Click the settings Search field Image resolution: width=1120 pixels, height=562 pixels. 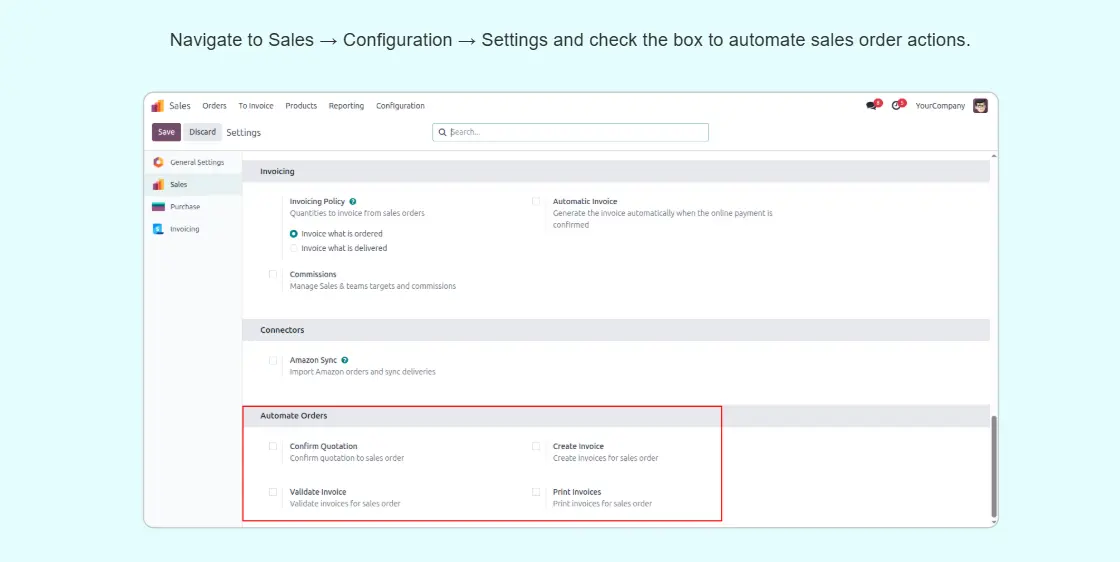coord(575,132)
